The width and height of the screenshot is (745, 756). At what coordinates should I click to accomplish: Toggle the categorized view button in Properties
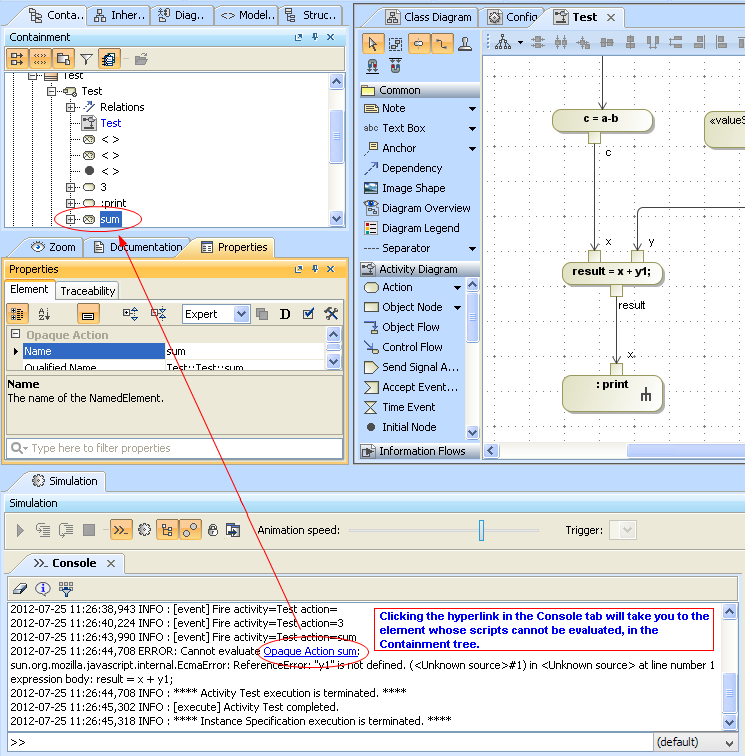click(x=18, y=314)
